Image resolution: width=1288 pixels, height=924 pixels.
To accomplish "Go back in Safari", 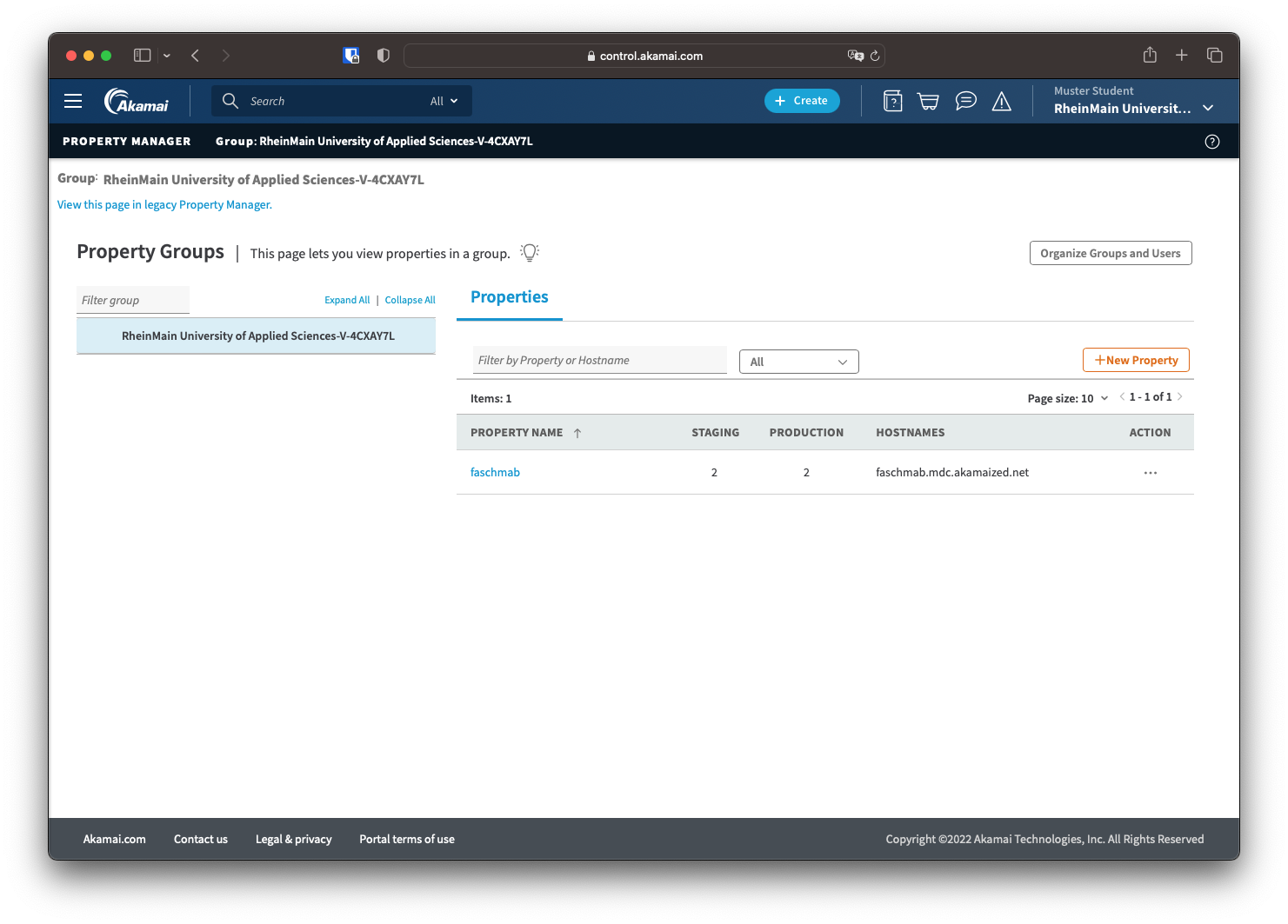I will 196,56.
